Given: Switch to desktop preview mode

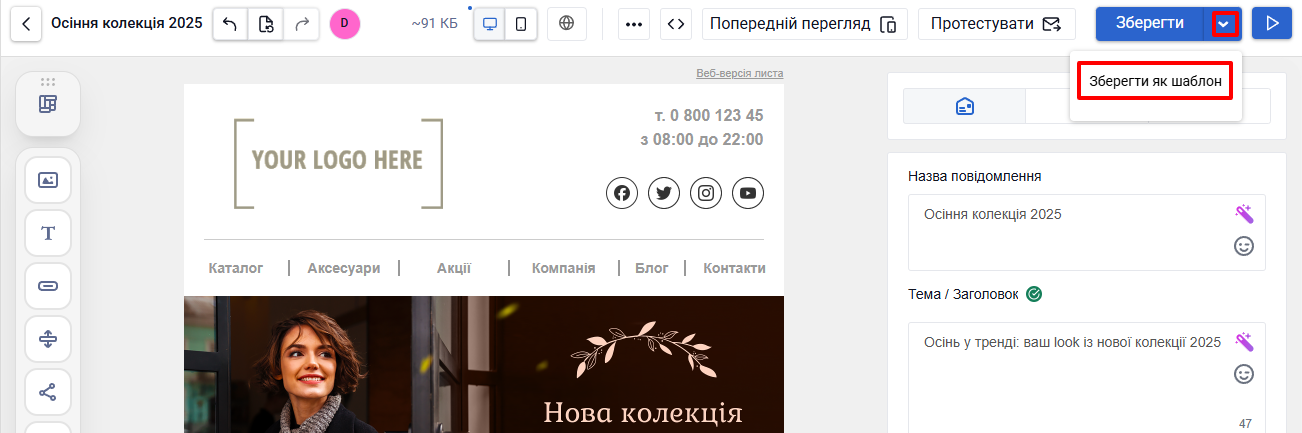Looking at the screenshot, I should [490, 24].
